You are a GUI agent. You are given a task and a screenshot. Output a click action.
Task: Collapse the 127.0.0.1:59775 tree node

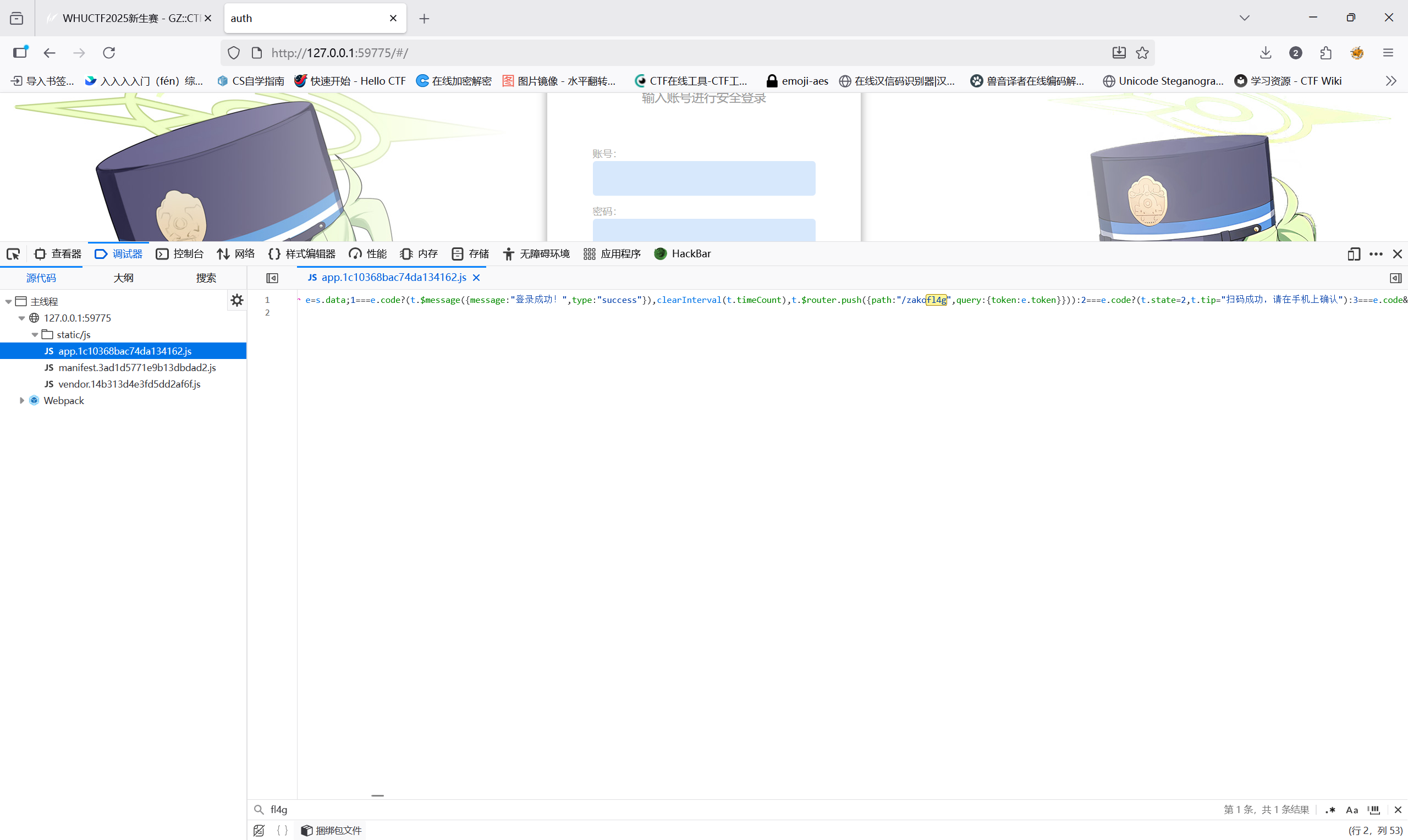click(x=21, y=318)
